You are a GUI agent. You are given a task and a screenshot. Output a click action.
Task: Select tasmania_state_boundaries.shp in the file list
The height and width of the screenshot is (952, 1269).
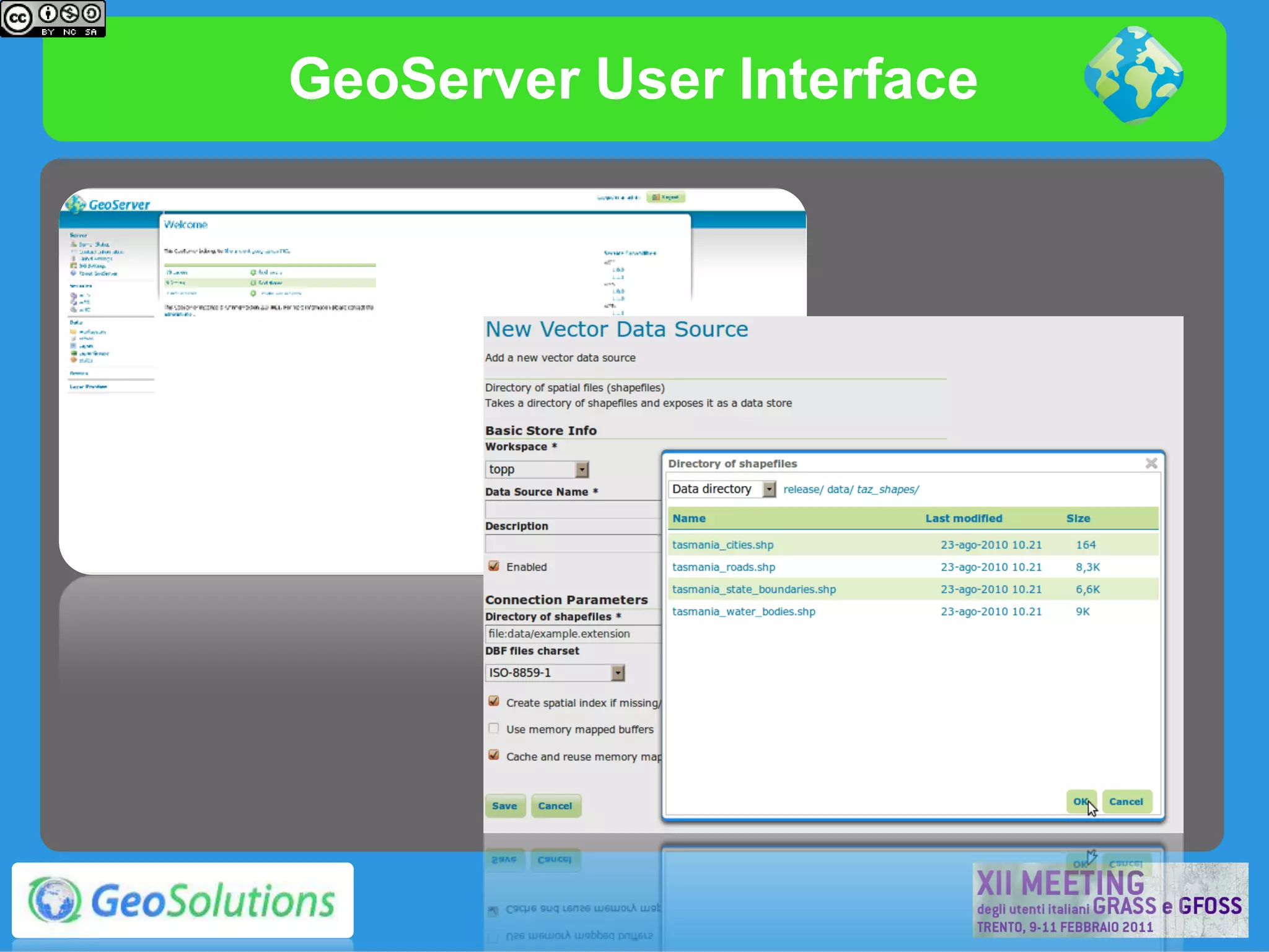754,590
